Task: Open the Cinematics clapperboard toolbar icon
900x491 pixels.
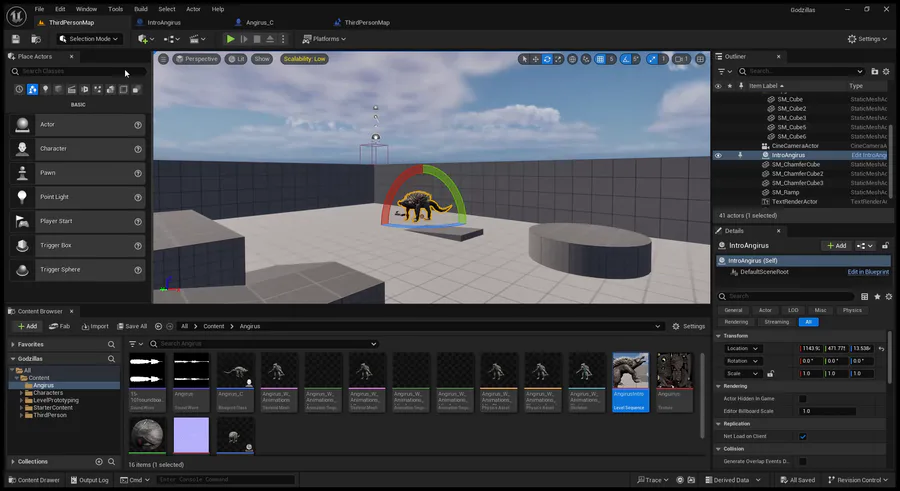Action: pos(197,39)
